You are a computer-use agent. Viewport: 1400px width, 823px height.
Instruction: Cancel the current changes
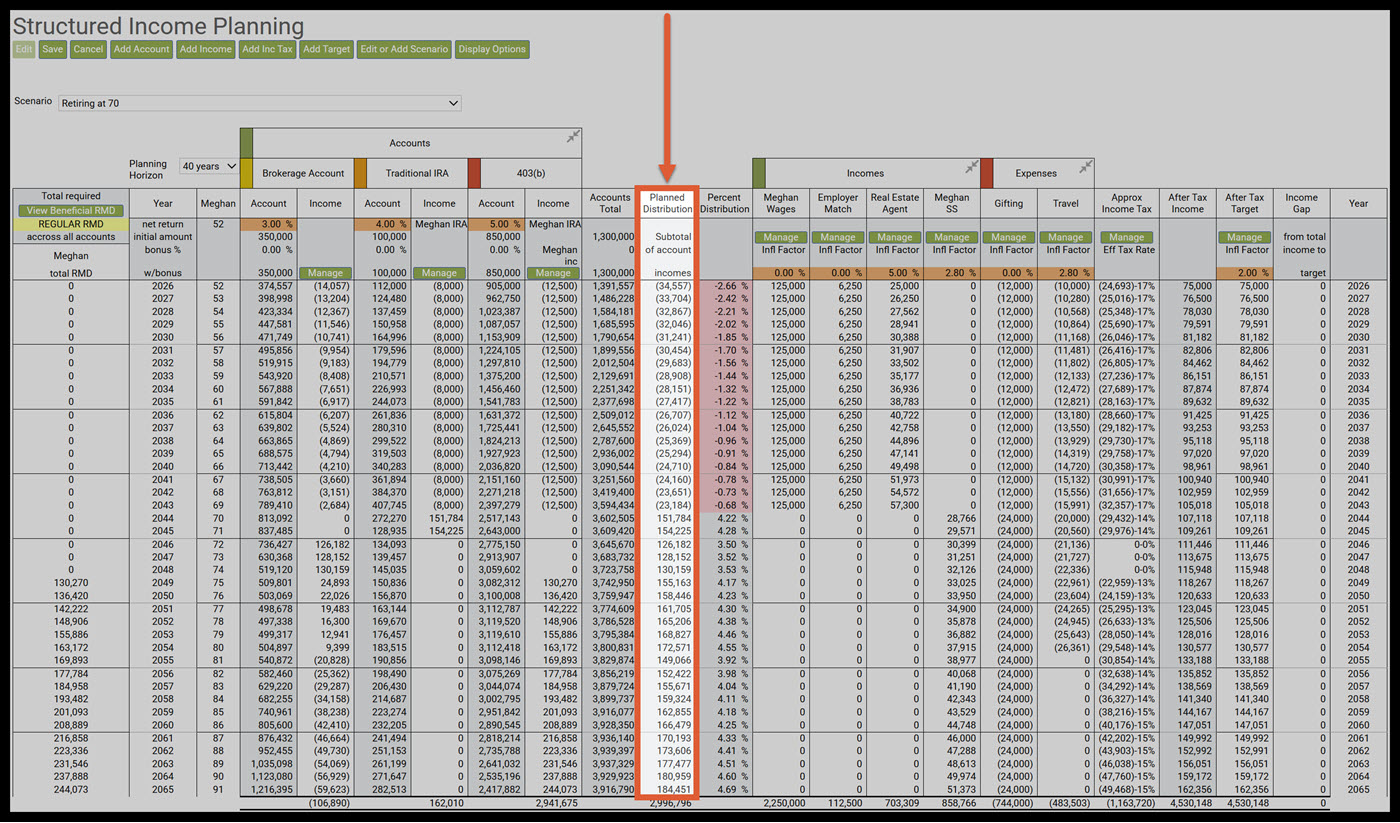tap(88, 49)
